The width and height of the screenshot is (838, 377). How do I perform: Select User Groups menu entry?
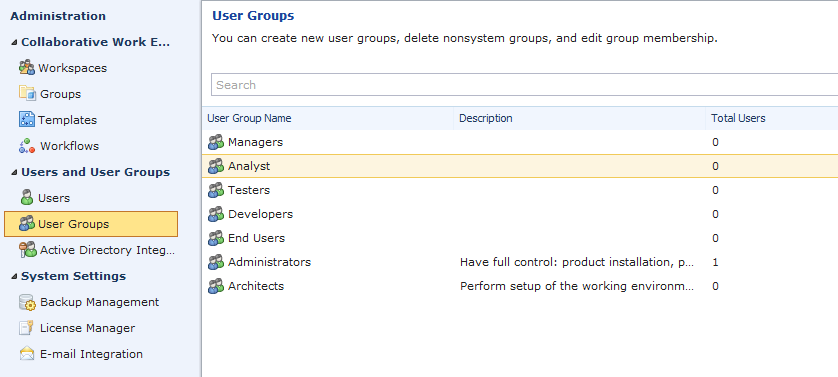(x=91, y=224)
